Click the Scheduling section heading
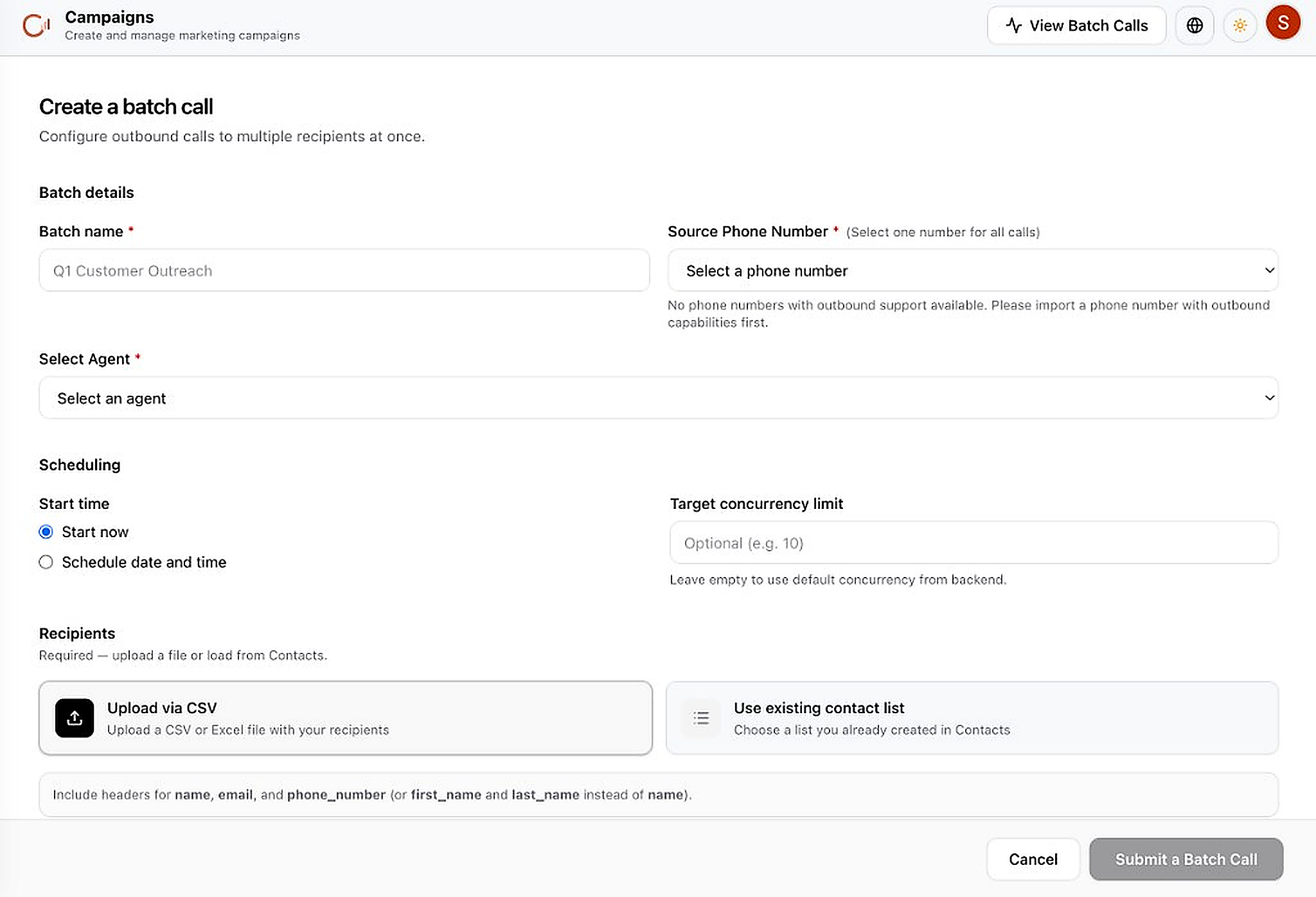This screenshot has height=897, width=1316. [x=80, y=465]
